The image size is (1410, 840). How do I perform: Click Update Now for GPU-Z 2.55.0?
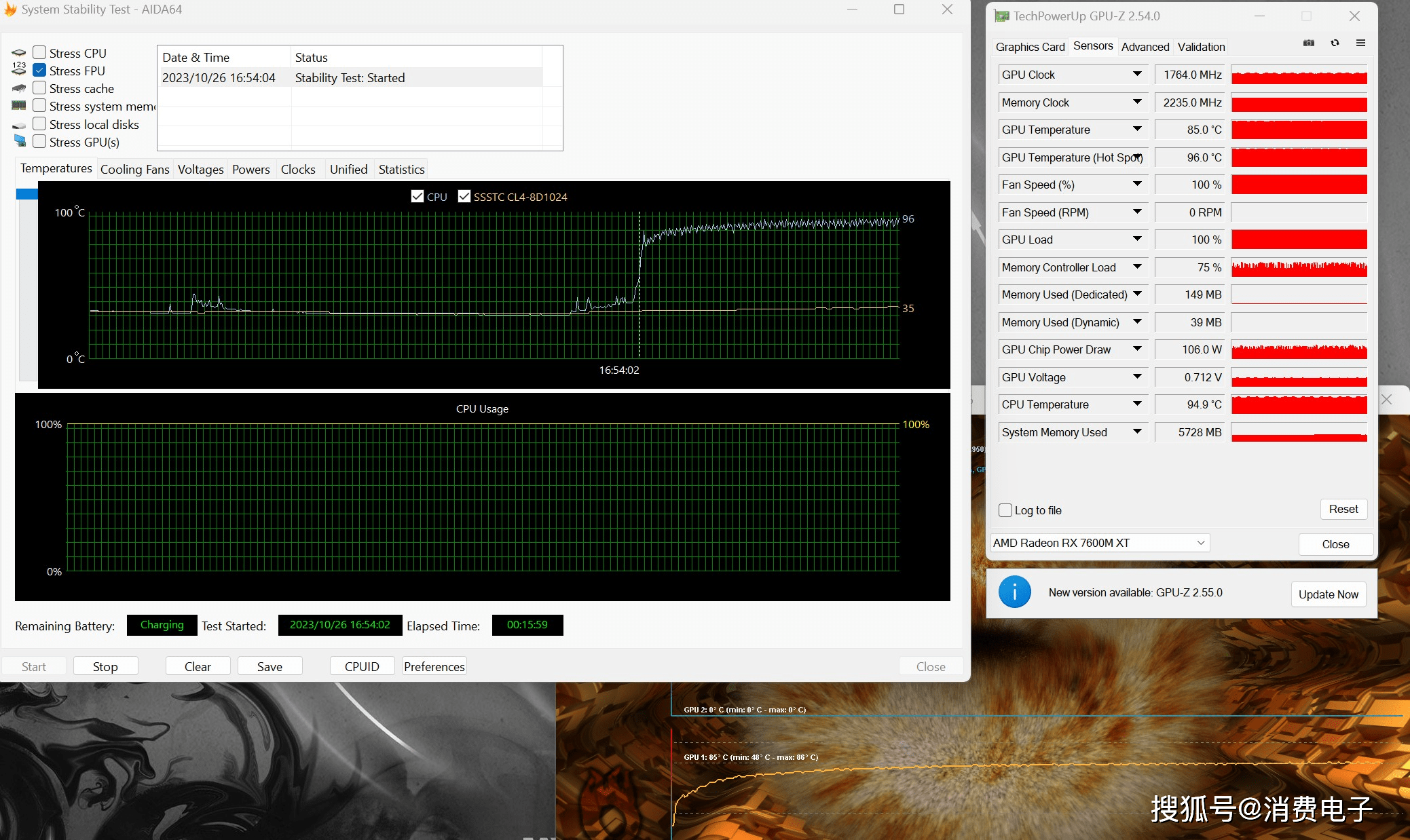click(1328, 594)
